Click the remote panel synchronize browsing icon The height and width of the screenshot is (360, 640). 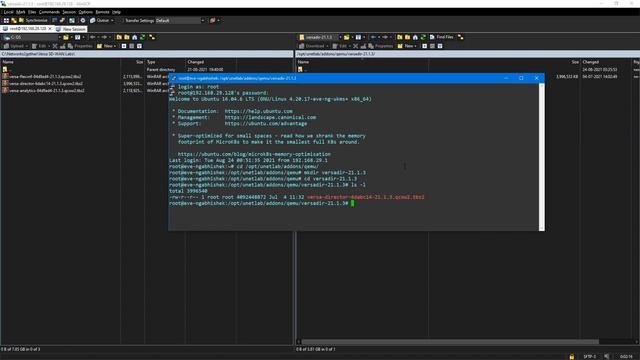point(461,37)
